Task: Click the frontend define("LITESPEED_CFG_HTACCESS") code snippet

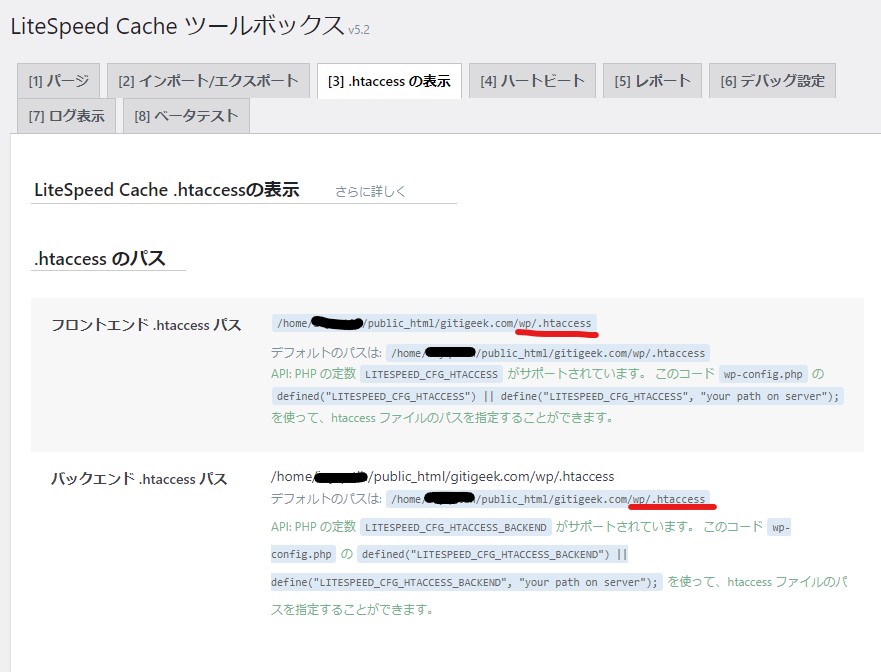Action: [x=558, y=396]
